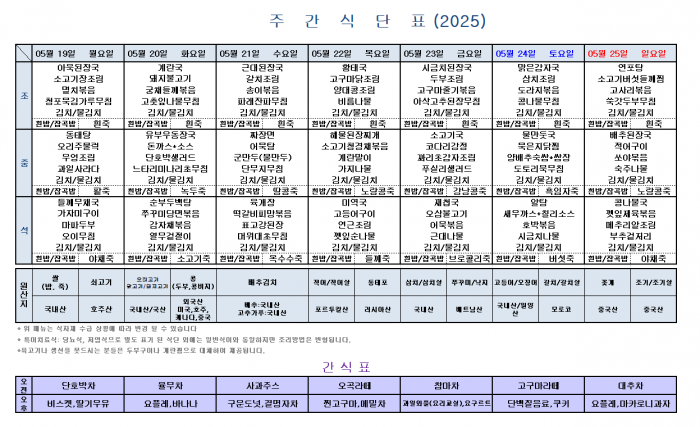Click the '간 식 표' heading
Image resolution: width=700 pixels, height=427 pixels.
pyautogui.click(x=346, y=367)
